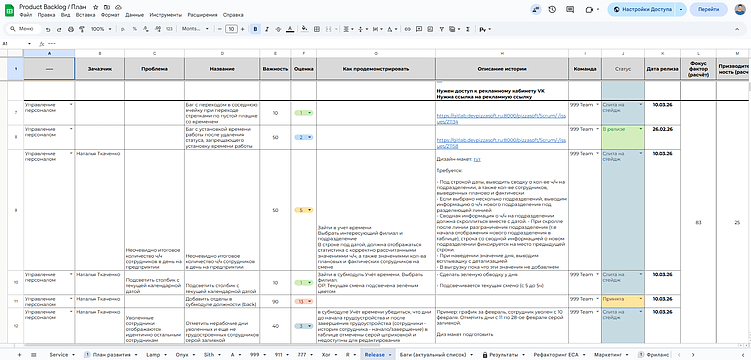This screenshot has height=360, width=751.
Task: Redo the last action
Action: [x=59, y=29]
